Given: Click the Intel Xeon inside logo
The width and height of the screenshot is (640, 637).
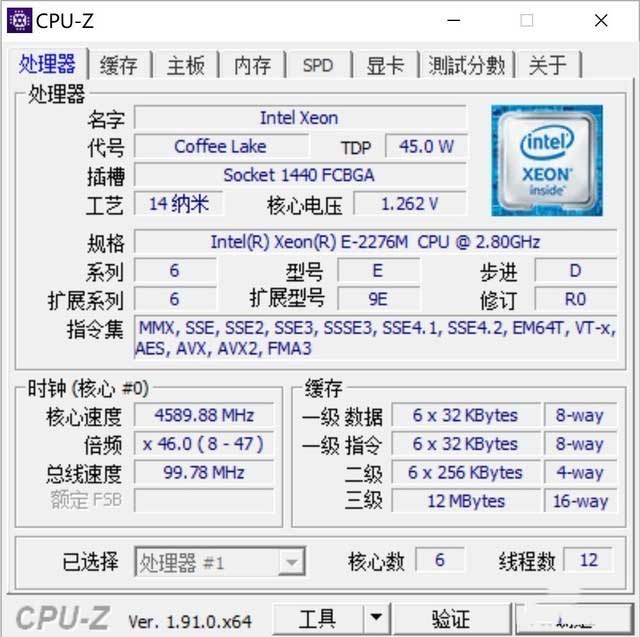Looking at the screenshot, I should tap(547, 160).
